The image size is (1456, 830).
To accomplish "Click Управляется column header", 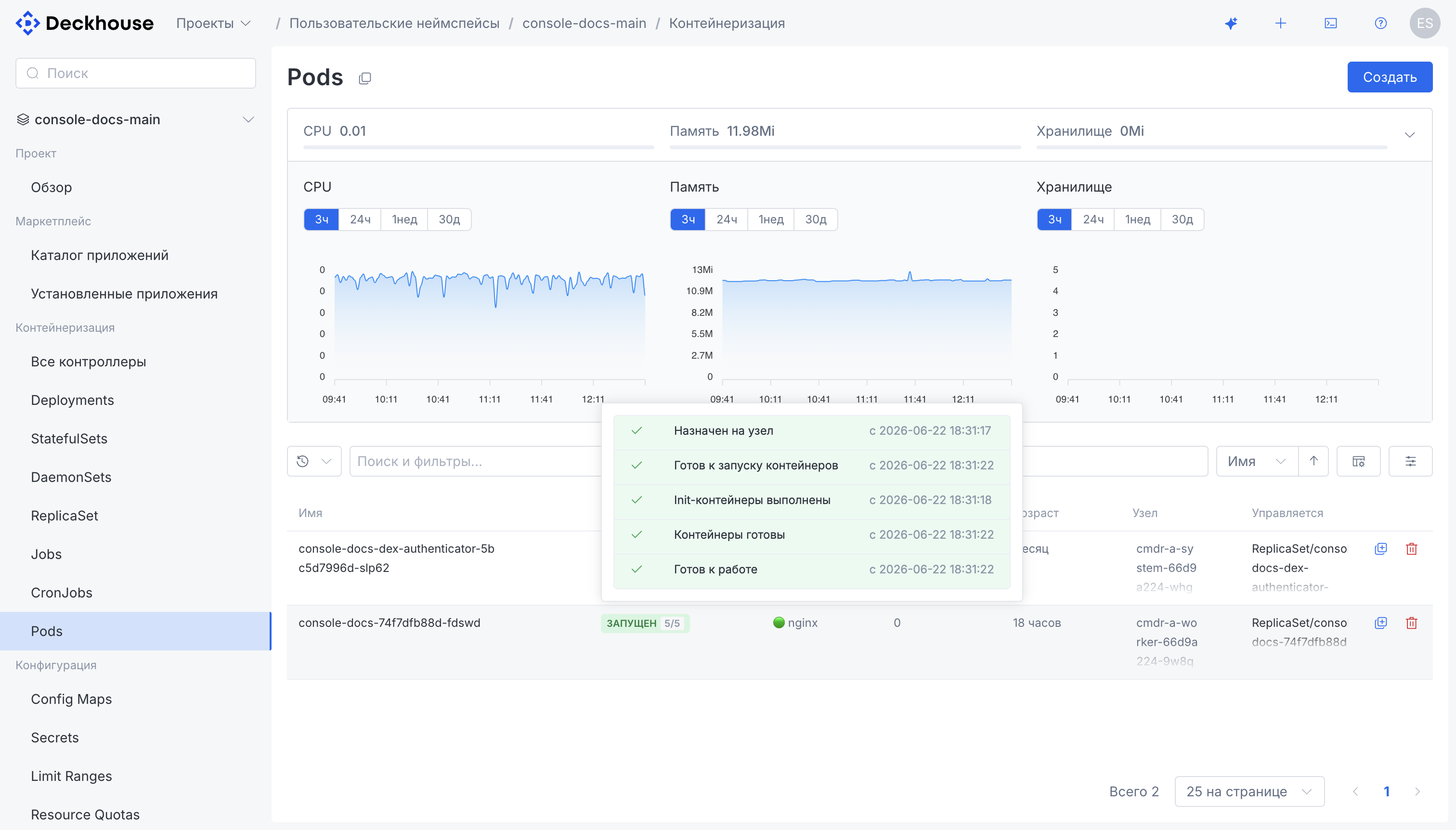I will pos(1287,512).
